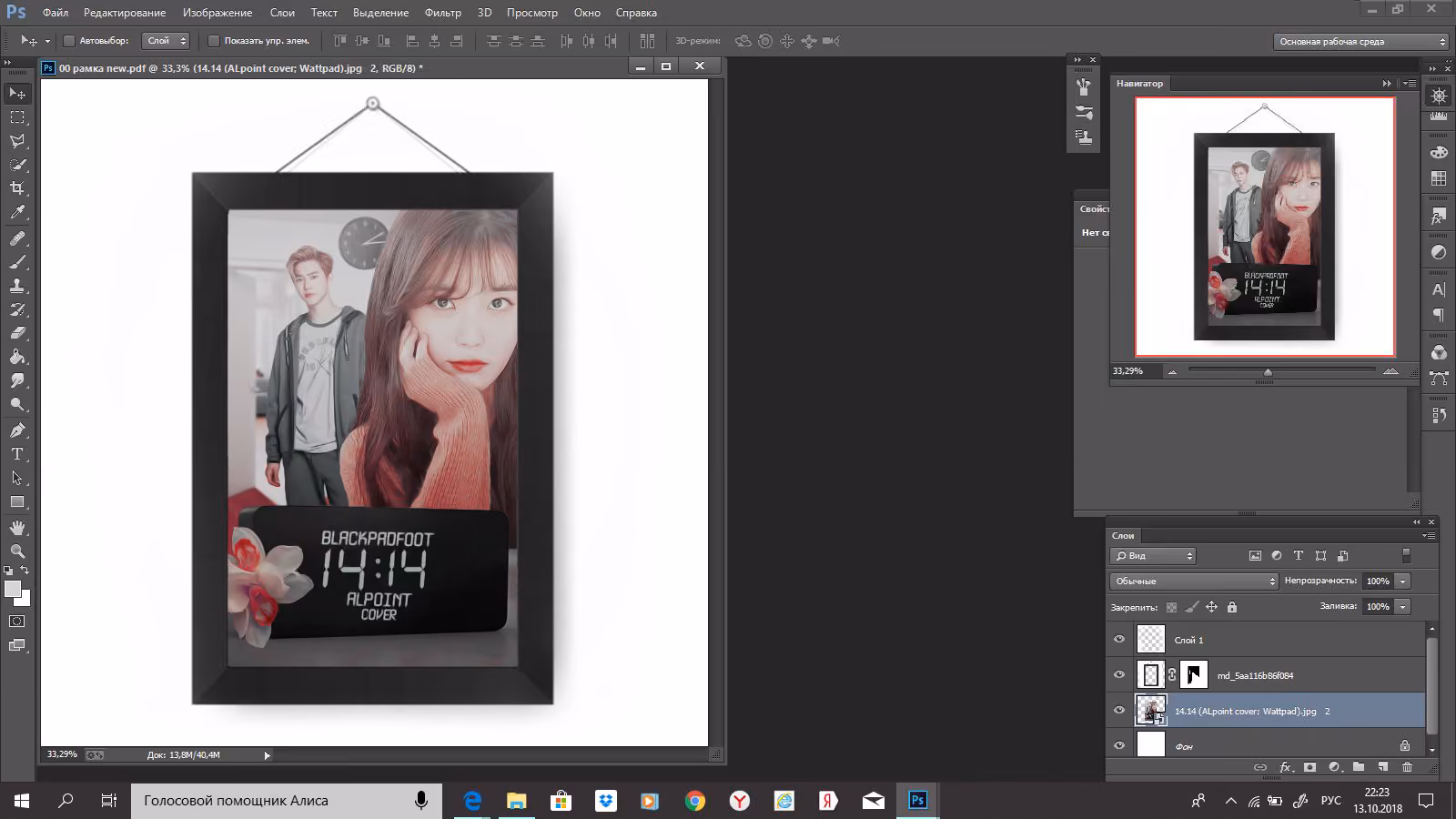Change the screen mode
Viewport: 1456px width, 819px height.
[17, 645]
